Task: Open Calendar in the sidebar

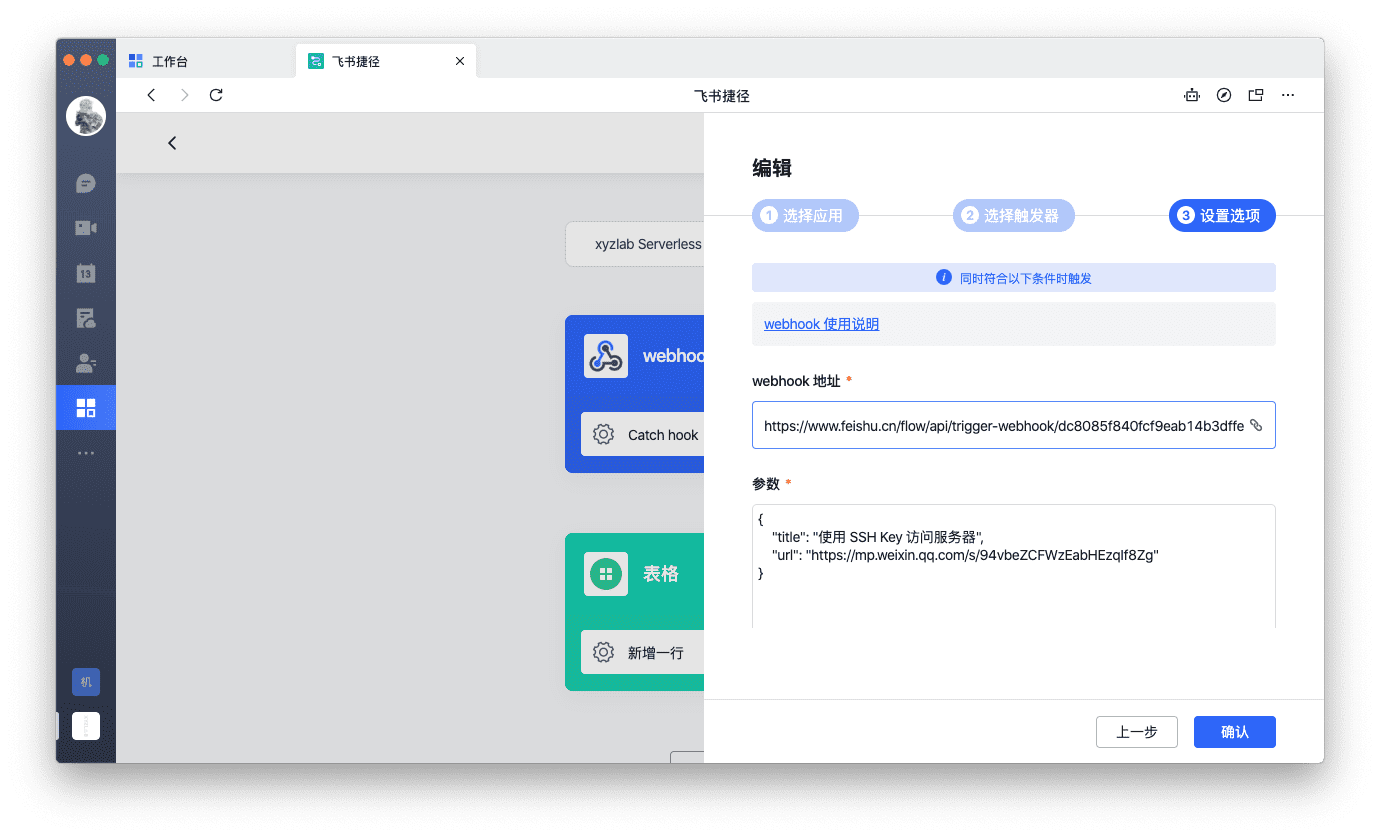Action: coord(86,273)
